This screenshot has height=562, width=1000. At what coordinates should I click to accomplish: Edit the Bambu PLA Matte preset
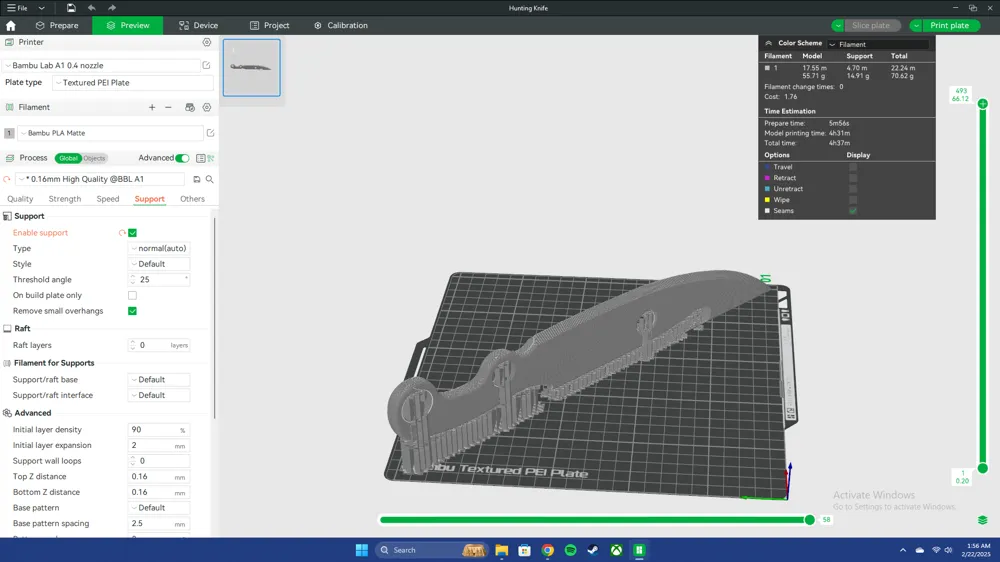click(210, 133)
